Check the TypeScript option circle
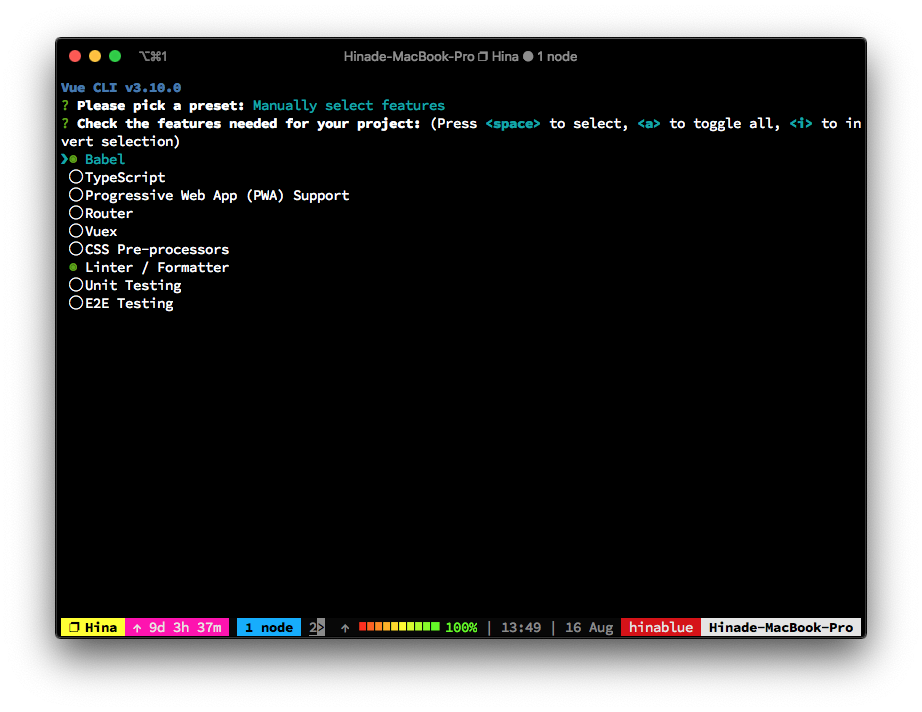Screen dimensions: 922x712 click(x=75, y=176)
